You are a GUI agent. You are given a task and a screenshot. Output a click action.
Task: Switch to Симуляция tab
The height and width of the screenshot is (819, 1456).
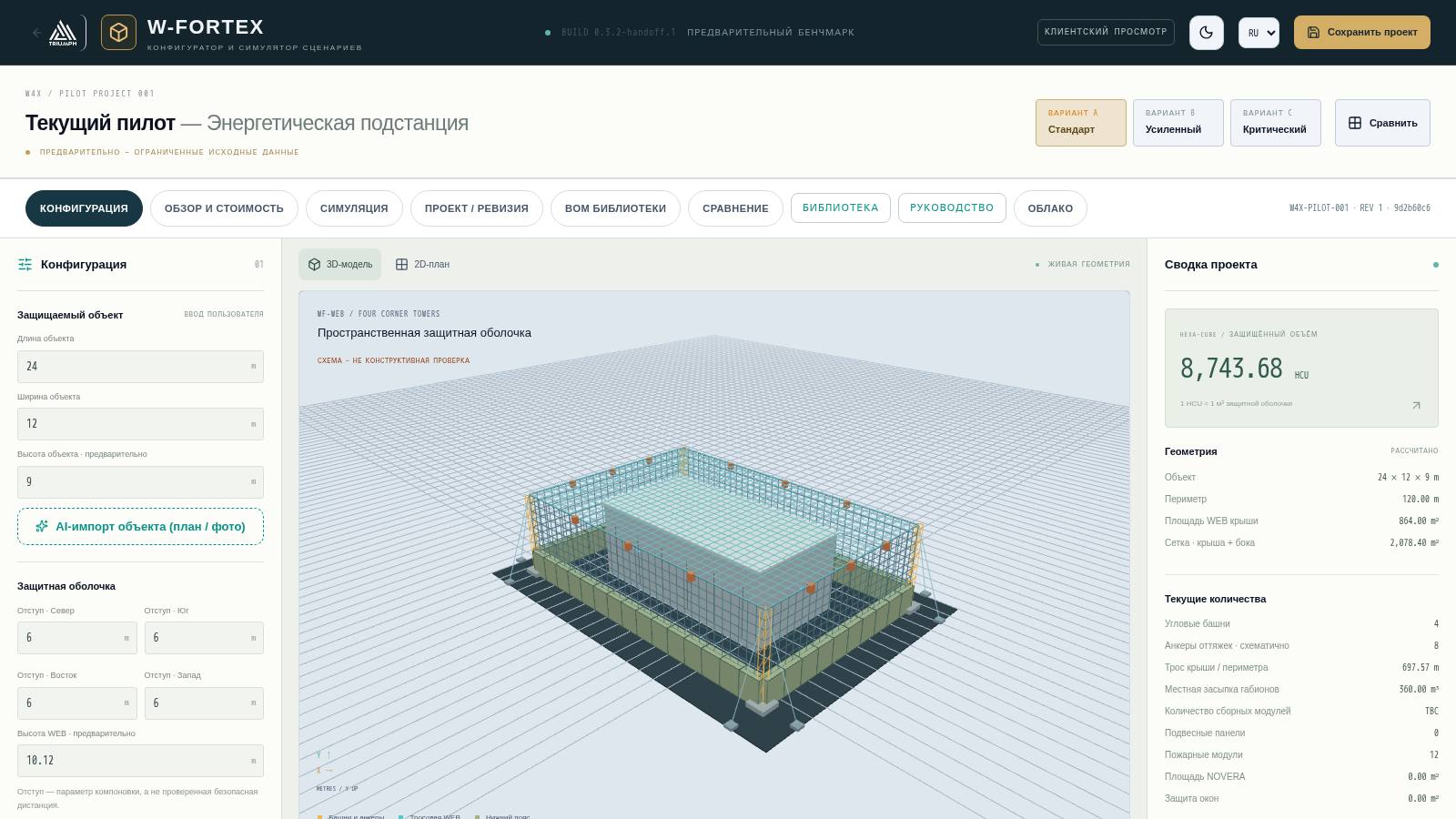tap(354, 208)
